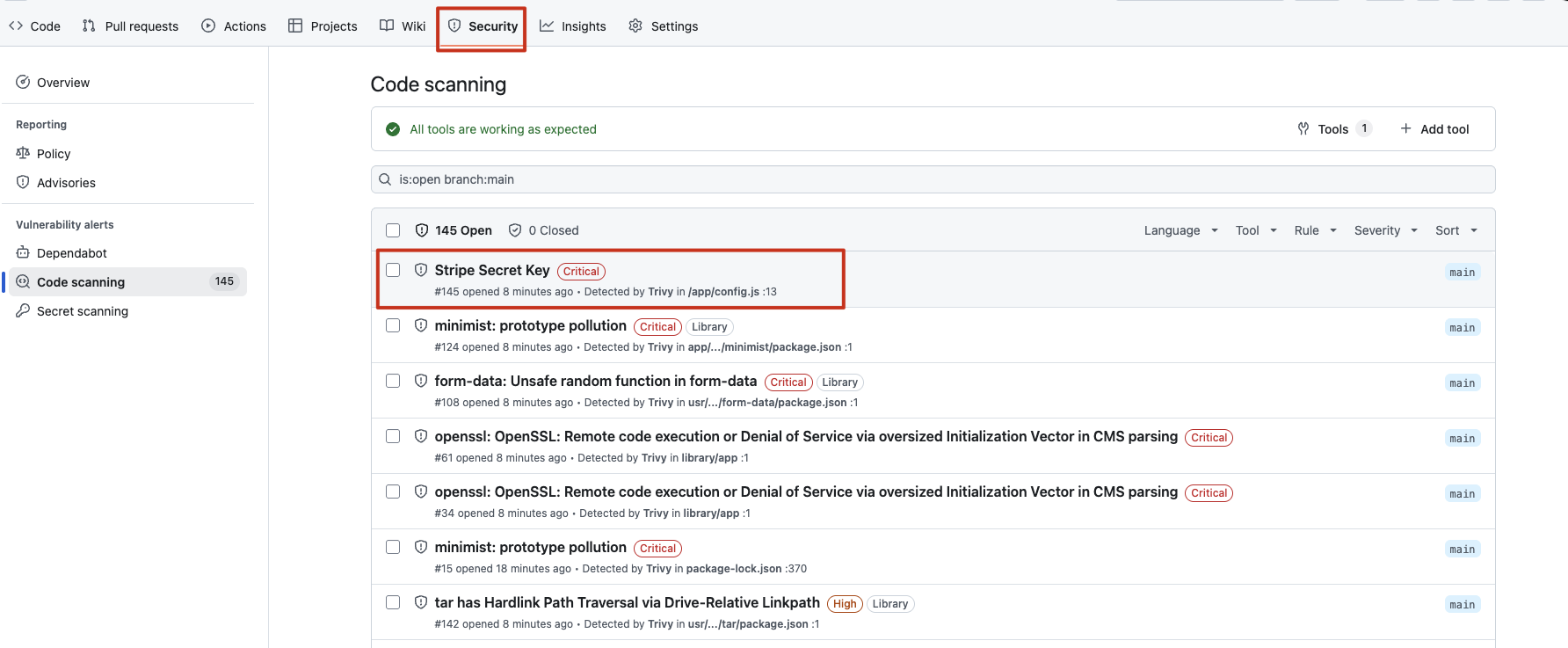Open the Wiki tab
The height and width of the screenshot is (648, 1568).
[x=403, y=26]
